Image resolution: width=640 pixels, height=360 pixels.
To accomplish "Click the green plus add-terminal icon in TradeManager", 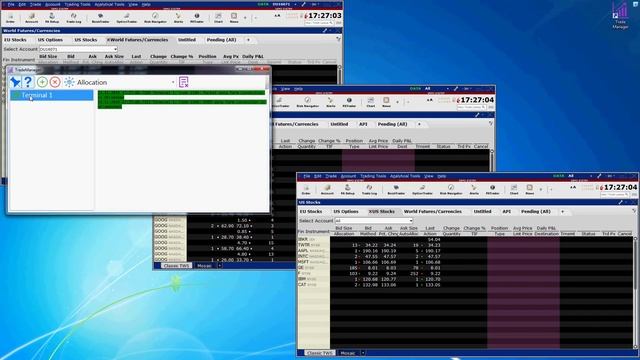I will pyautogui.click(x=42, y=82).
